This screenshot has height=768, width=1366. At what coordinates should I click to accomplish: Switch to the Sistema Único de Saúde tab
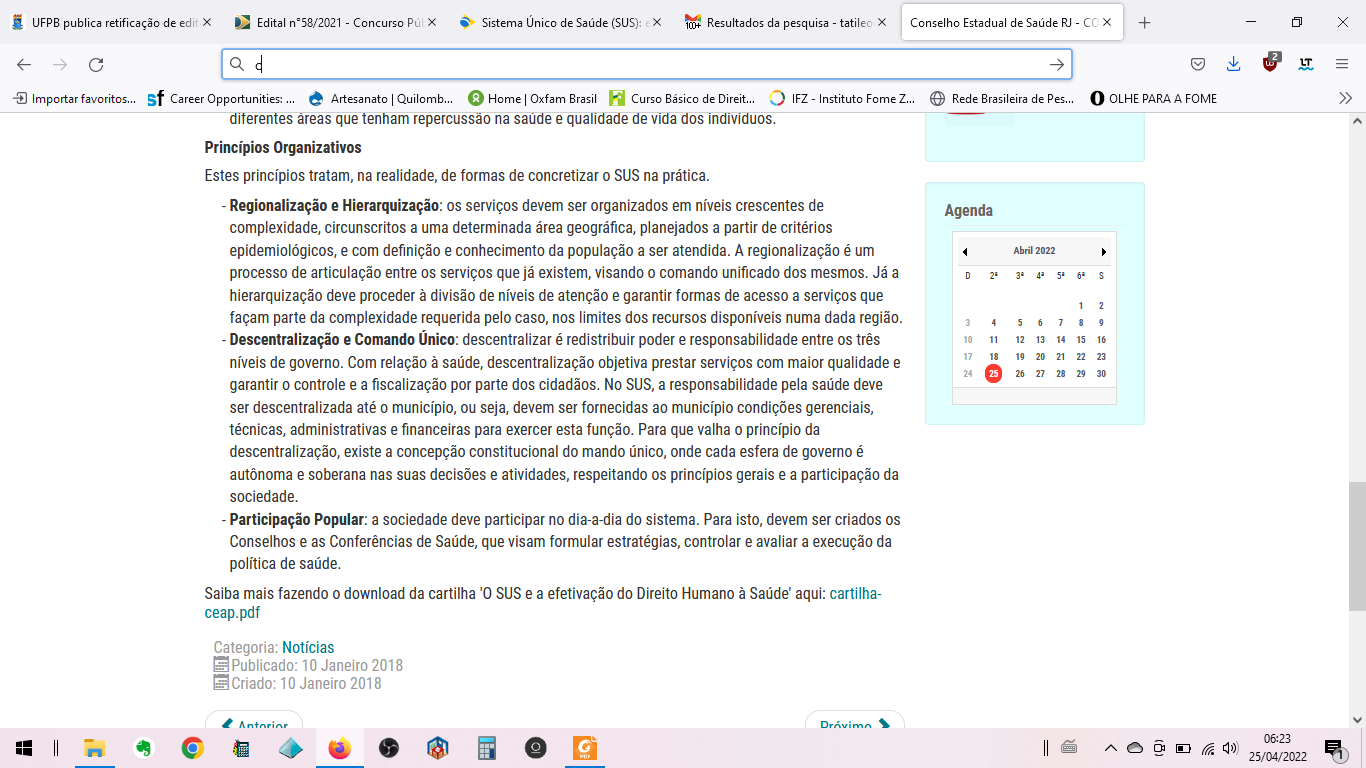tap(560, 23)
